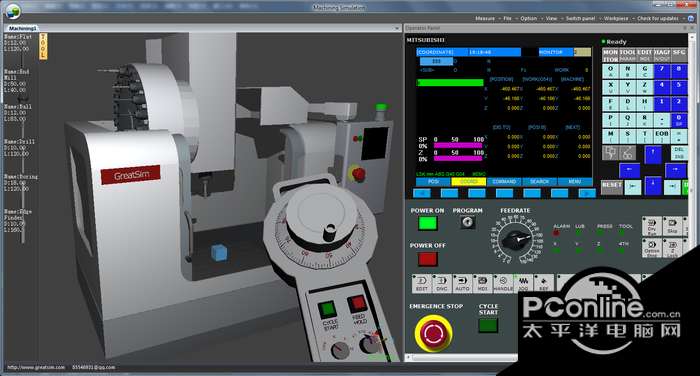Click the COMMAND soft key on screen
The image size is (700, 376).
click(504, 182)
